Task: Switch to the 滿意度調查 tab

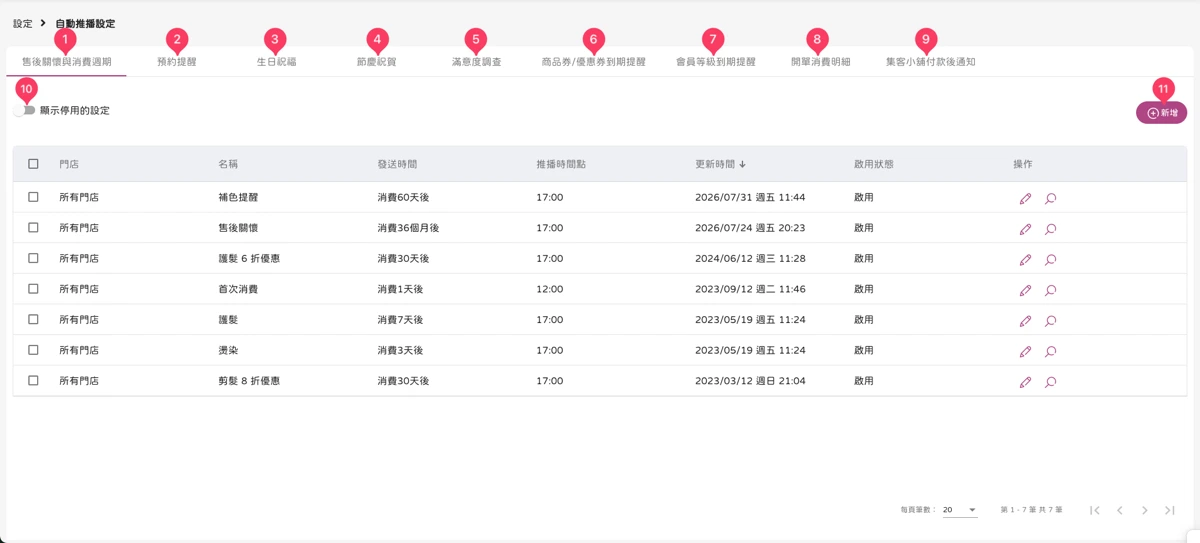Action: point(476,62)
